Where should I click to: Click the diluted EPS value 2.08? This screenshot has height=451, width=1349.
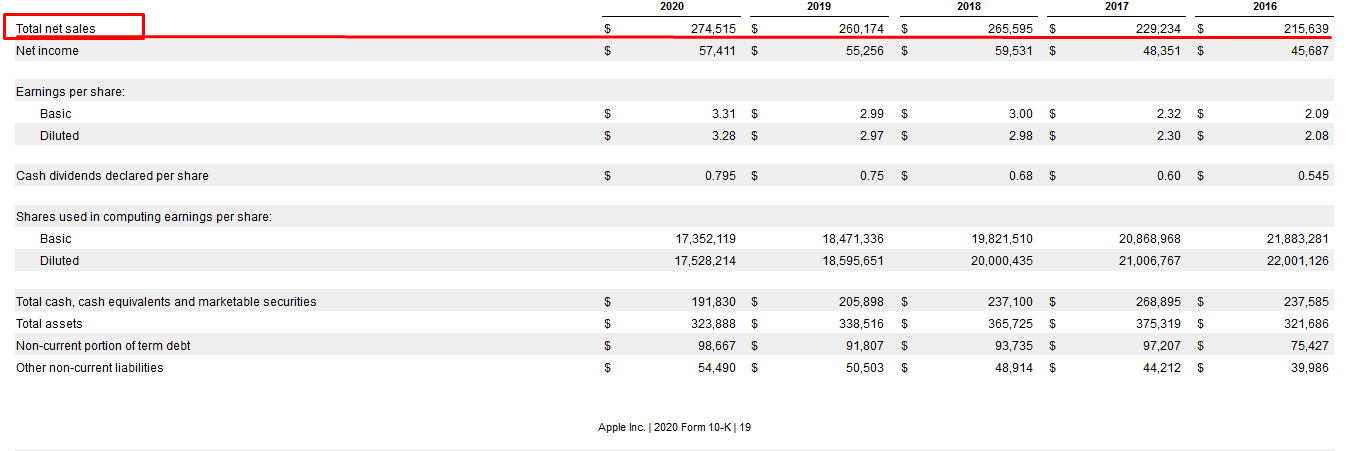[x=1317, y=136]
